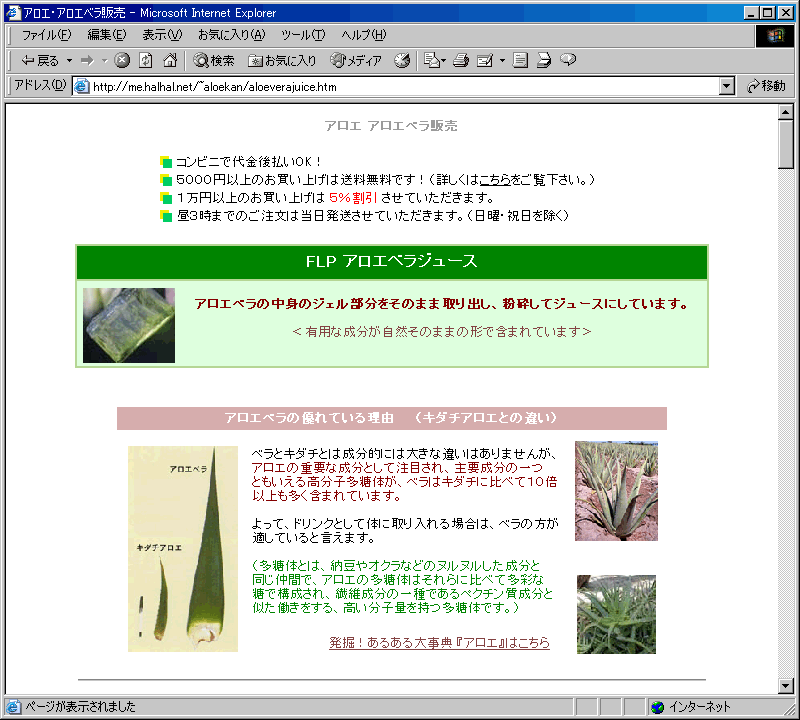The image size is (800, 720).
Task: Click the scrollbar down arrow
Action: point(786,686)
